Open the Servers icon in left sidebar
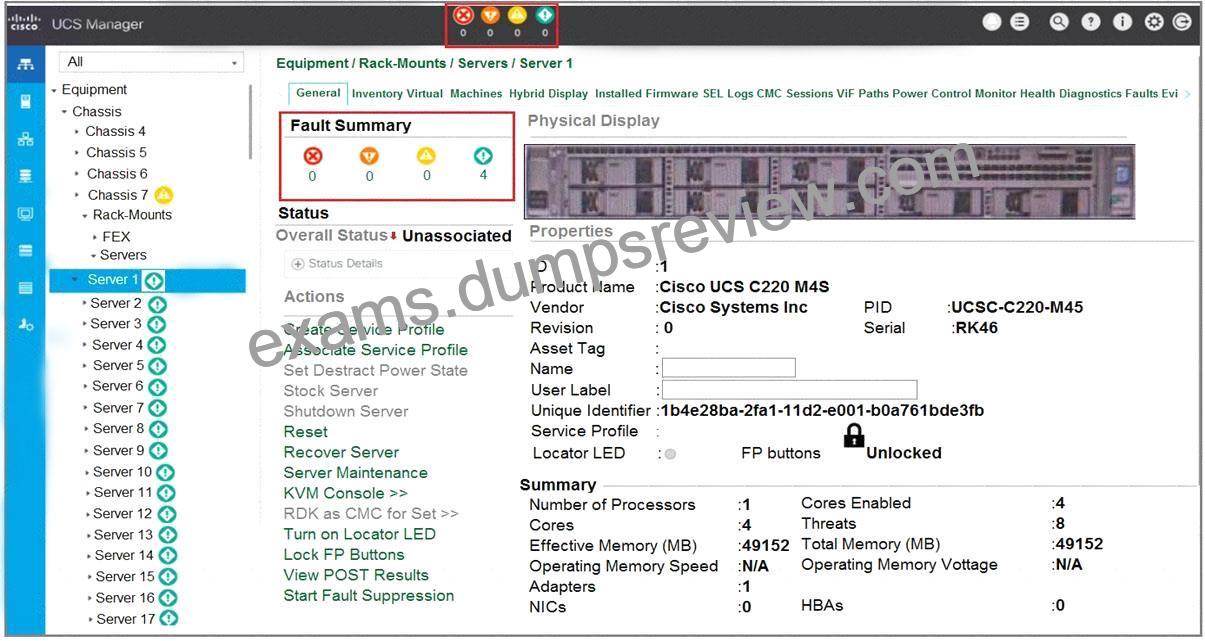The image size is (1205, 641). point(25,101)
